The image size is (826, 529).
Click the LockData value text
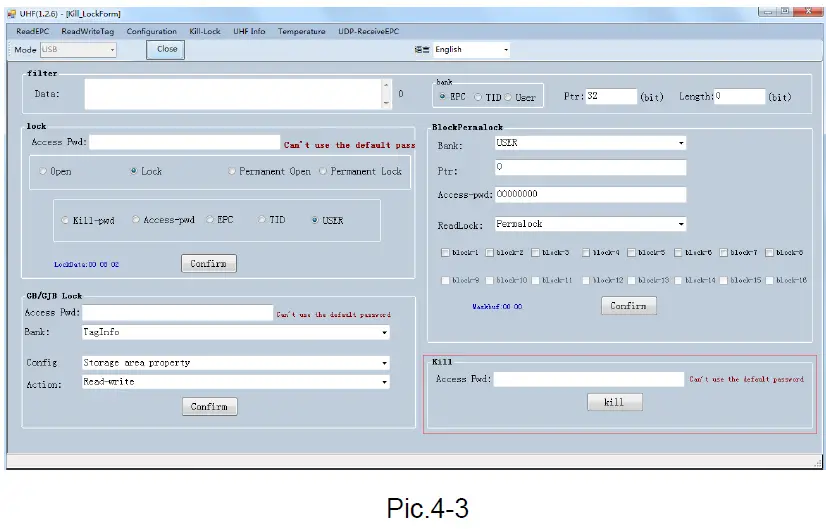pyautogui.click(x=86, y=264)
